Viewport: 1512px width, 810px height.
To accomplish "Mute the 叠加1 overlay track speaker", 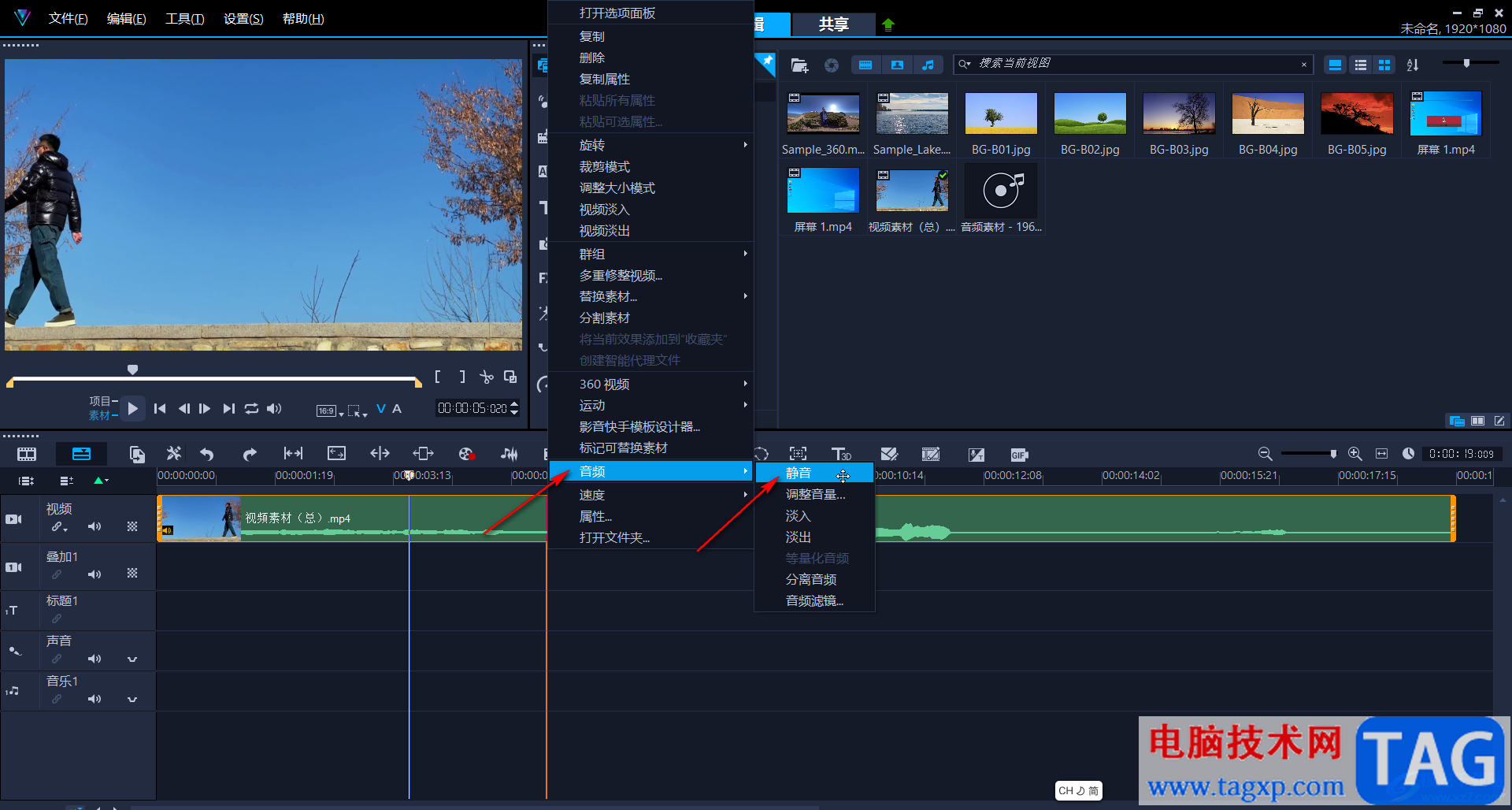I will tap(94, 574).
